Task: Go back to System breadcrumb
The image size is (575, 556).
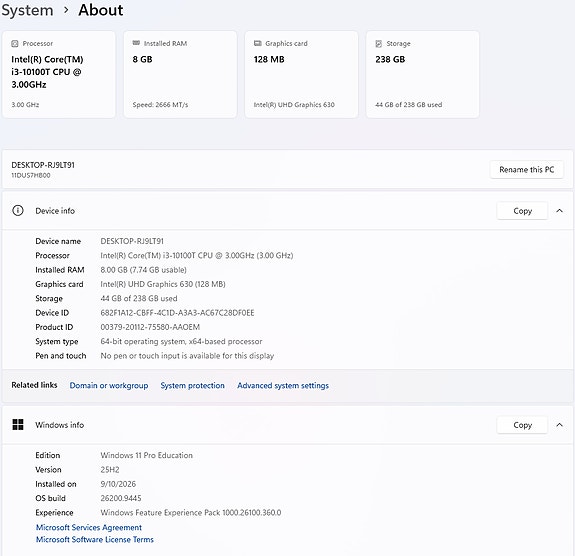Action: coord(27,10)
